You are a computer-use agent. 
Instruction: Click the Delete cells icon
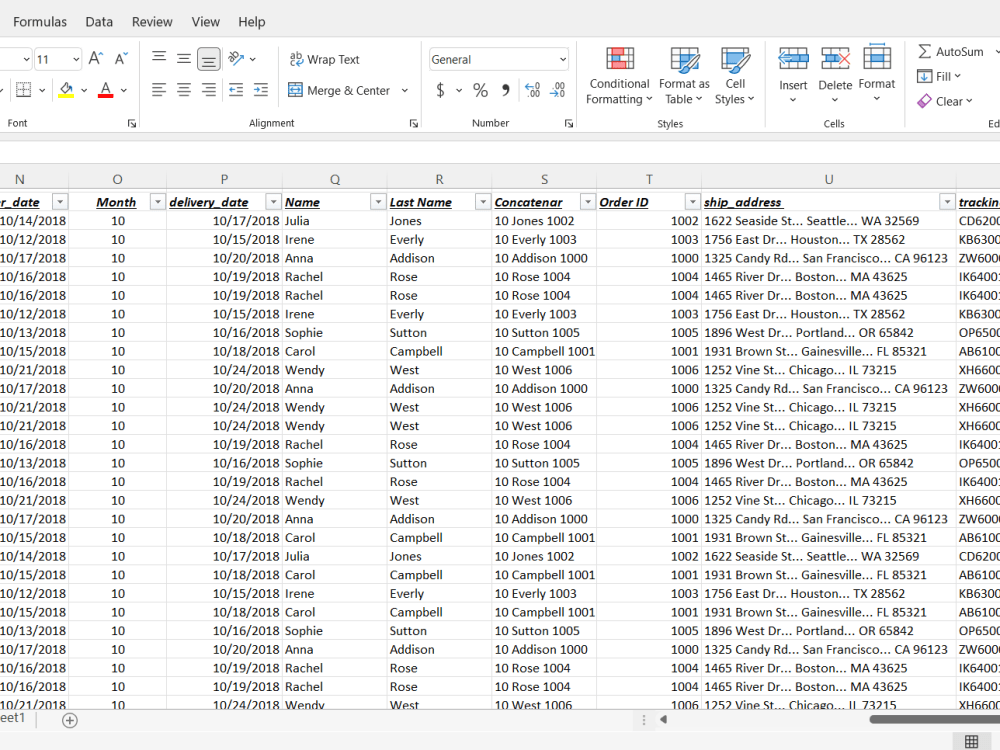[835, 59]
